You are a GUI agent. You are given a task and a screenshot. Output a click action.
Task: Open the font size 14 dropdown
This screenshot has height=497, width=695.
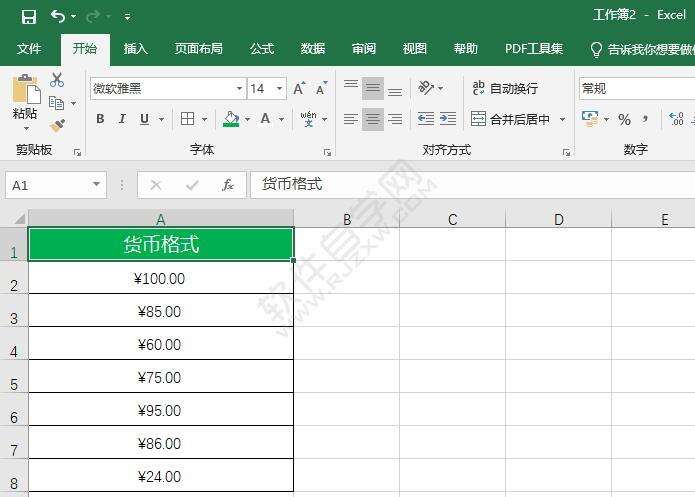coord(280,89)
